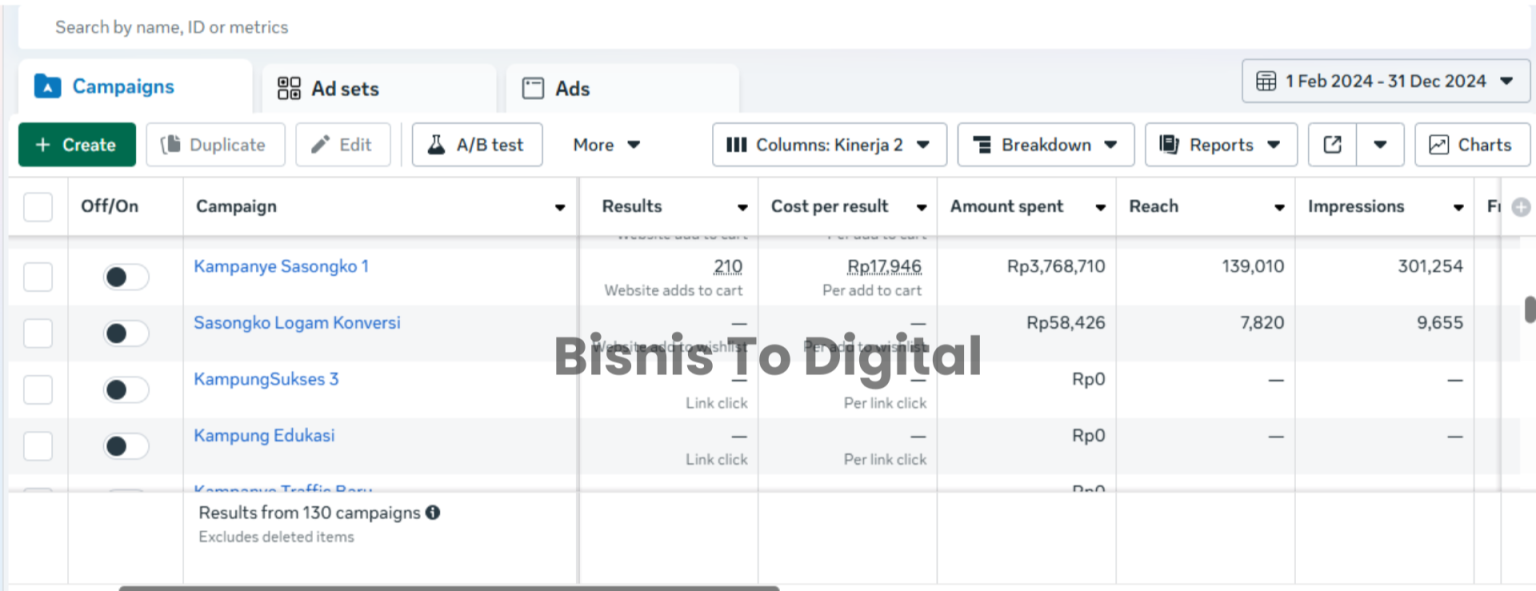Click the Export icon next to Charts
This screenshot has width=1536, height=591.
[1333, 144]
